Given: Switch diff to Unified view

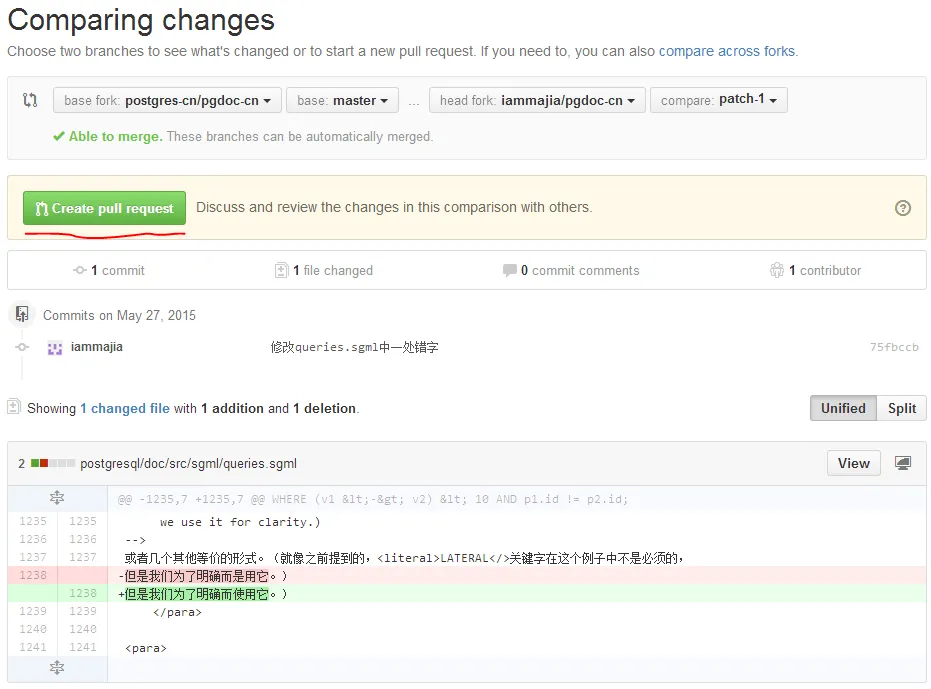Looking at the screenshot, I should pos(843,408).
